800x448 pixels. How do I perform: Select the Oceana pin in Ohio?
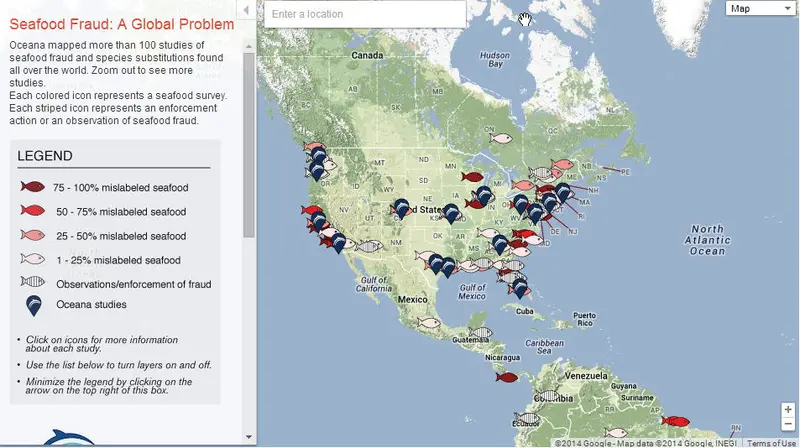coord(520,204)
